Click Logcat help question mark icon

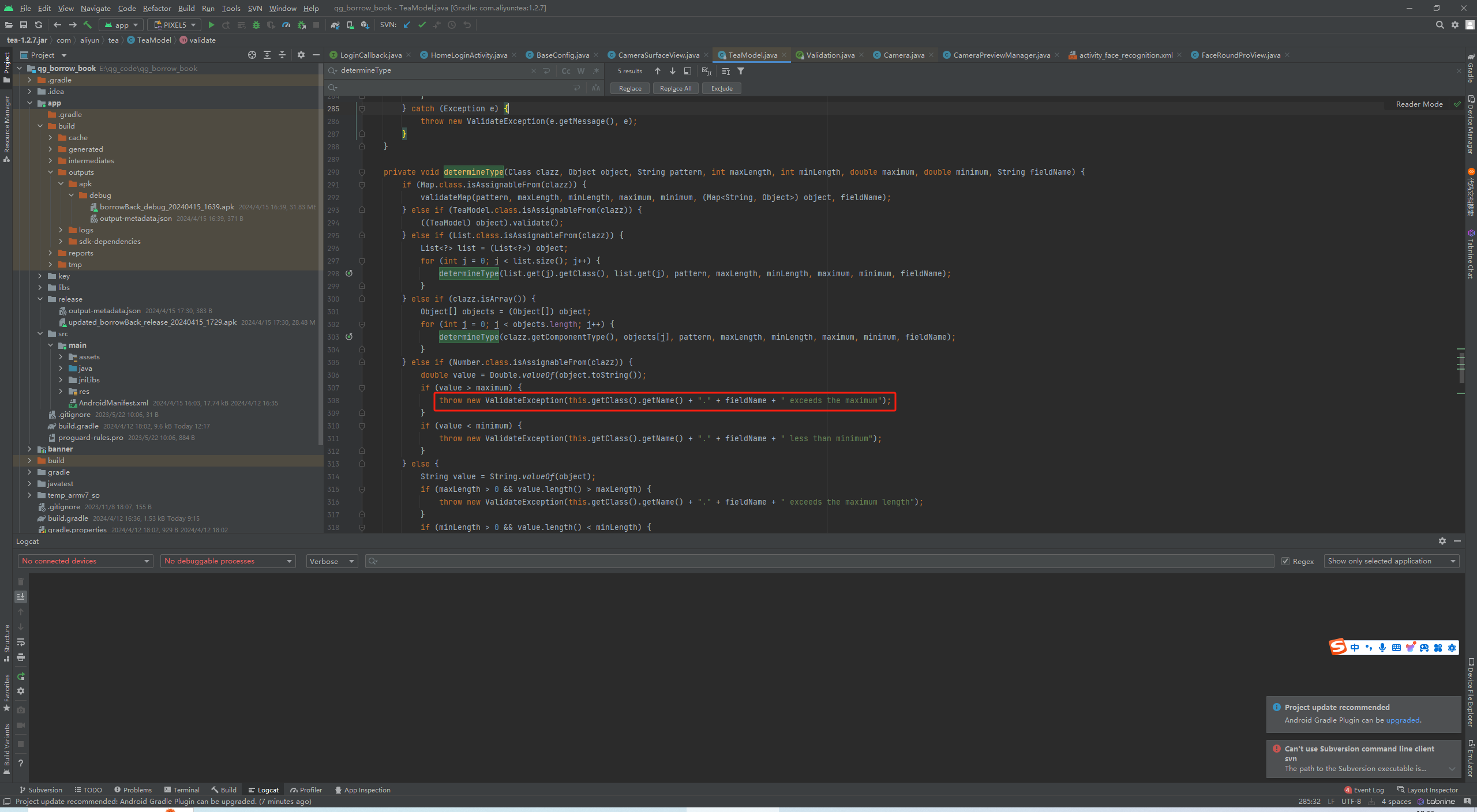(x=21, y=762)
